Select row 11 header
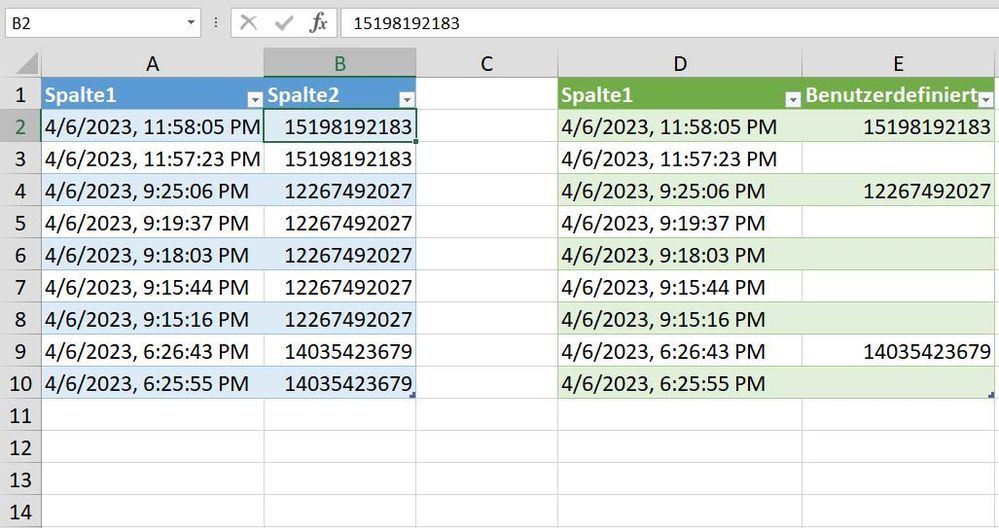This screenshot has width=999, height=528. pyautogui.click(x=20, y=415)
